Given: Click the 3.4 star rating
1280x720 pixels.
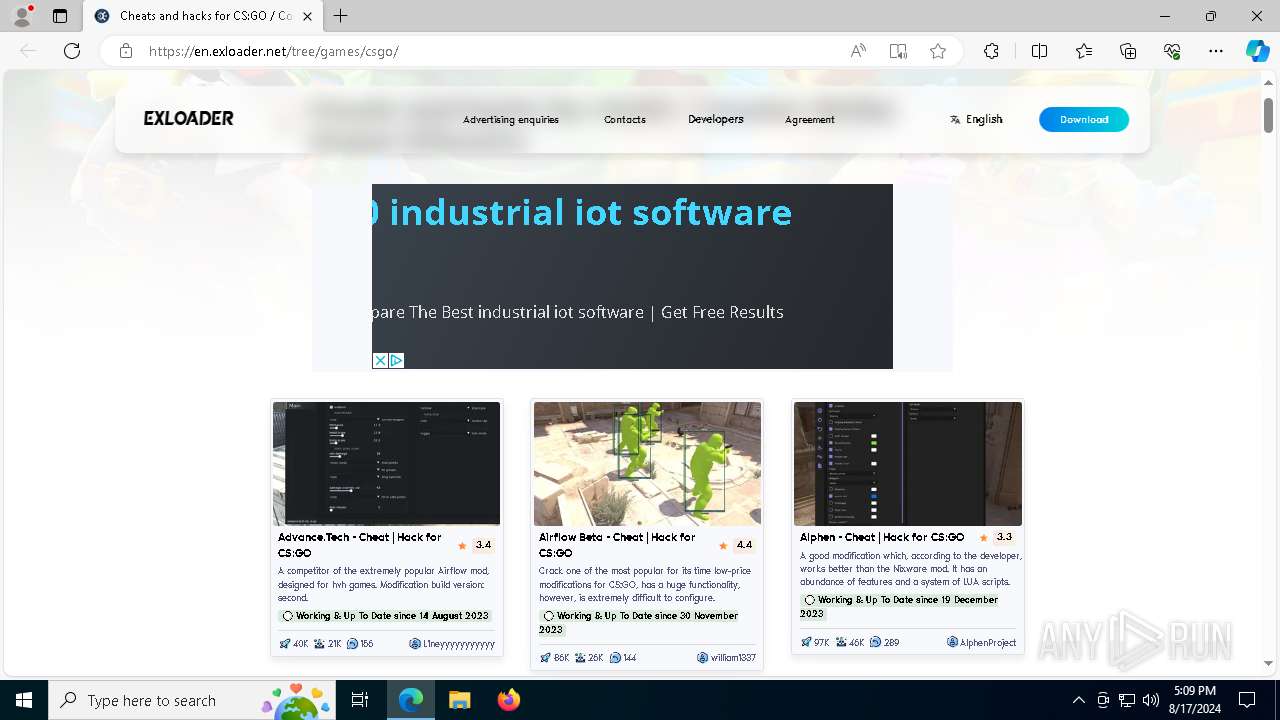Looking at the screenshot, I should tap(476, 545).
